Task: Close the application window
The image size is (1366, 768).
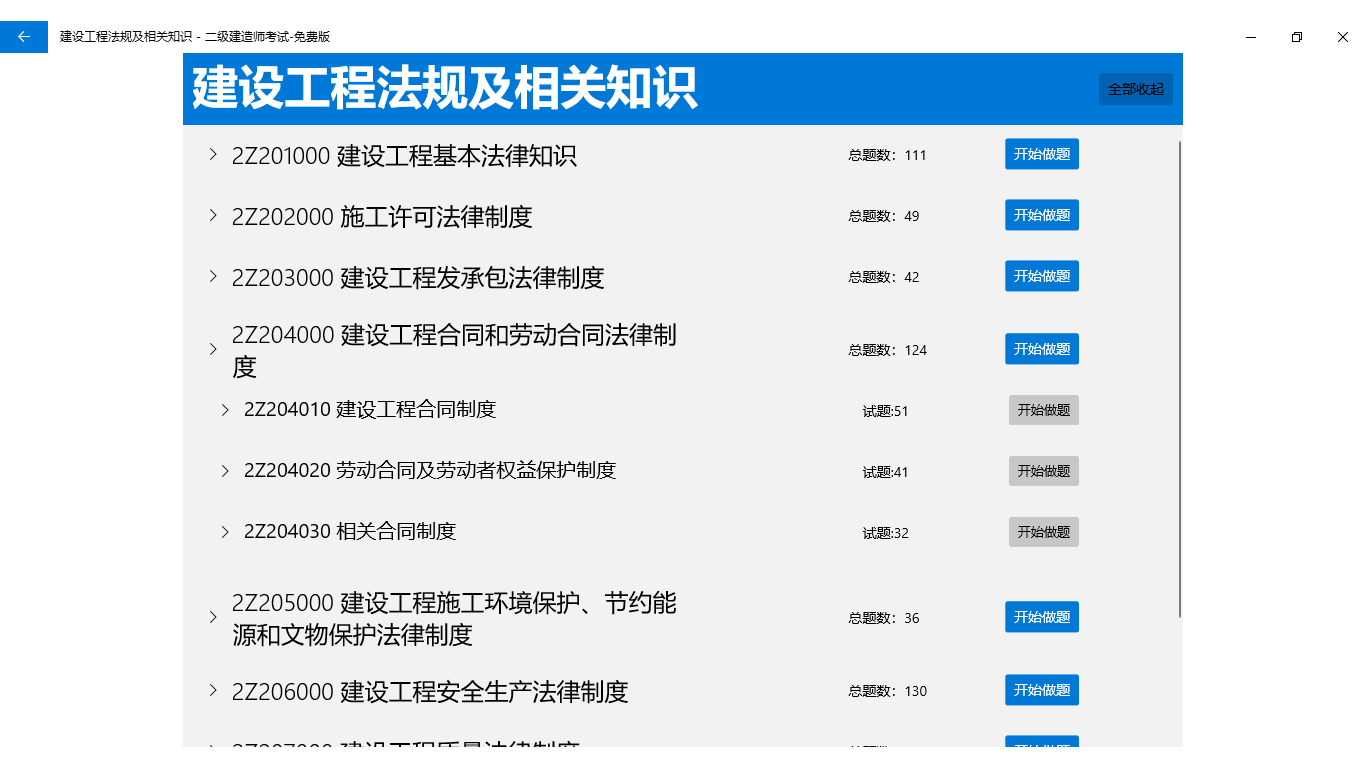Action: click(x=1343, y=37)
